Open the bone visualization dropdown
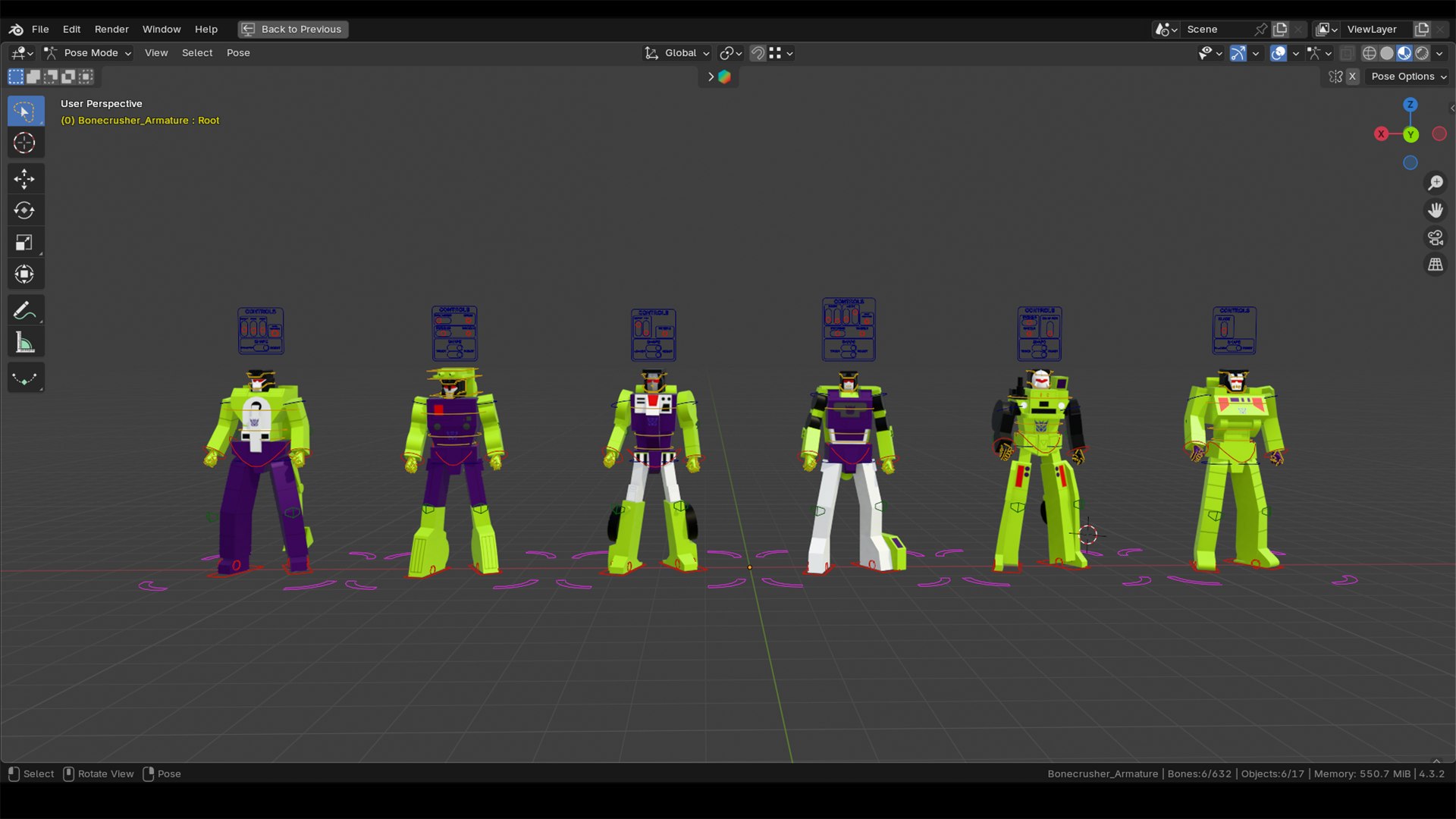This screenshot has width=1456, height=819. [1320, 53]
